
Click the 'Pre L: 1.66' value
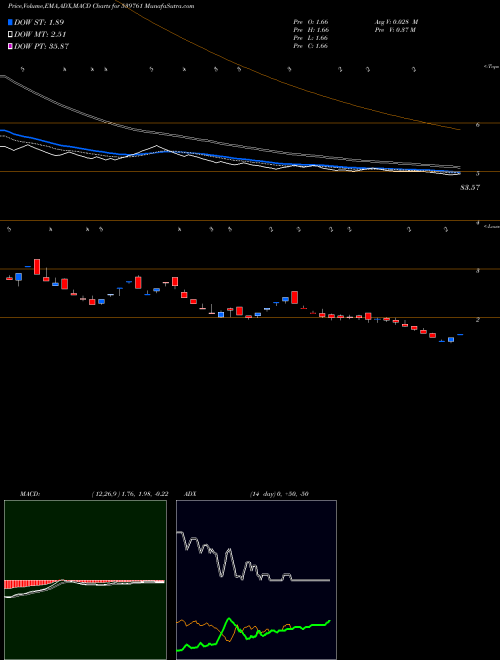click(311, 38)
